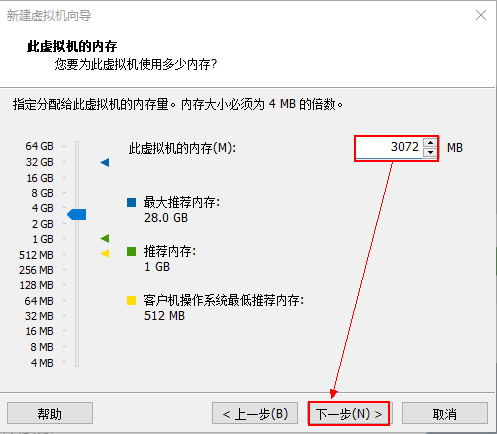Set slider to the 8 GB tick
Viewport: 497px width, 434px height.
[x=77, y=193]
